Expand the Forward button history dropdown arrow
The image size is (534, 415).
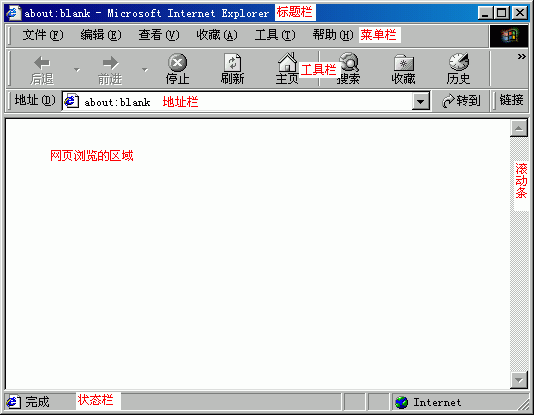tap(145, 69)
